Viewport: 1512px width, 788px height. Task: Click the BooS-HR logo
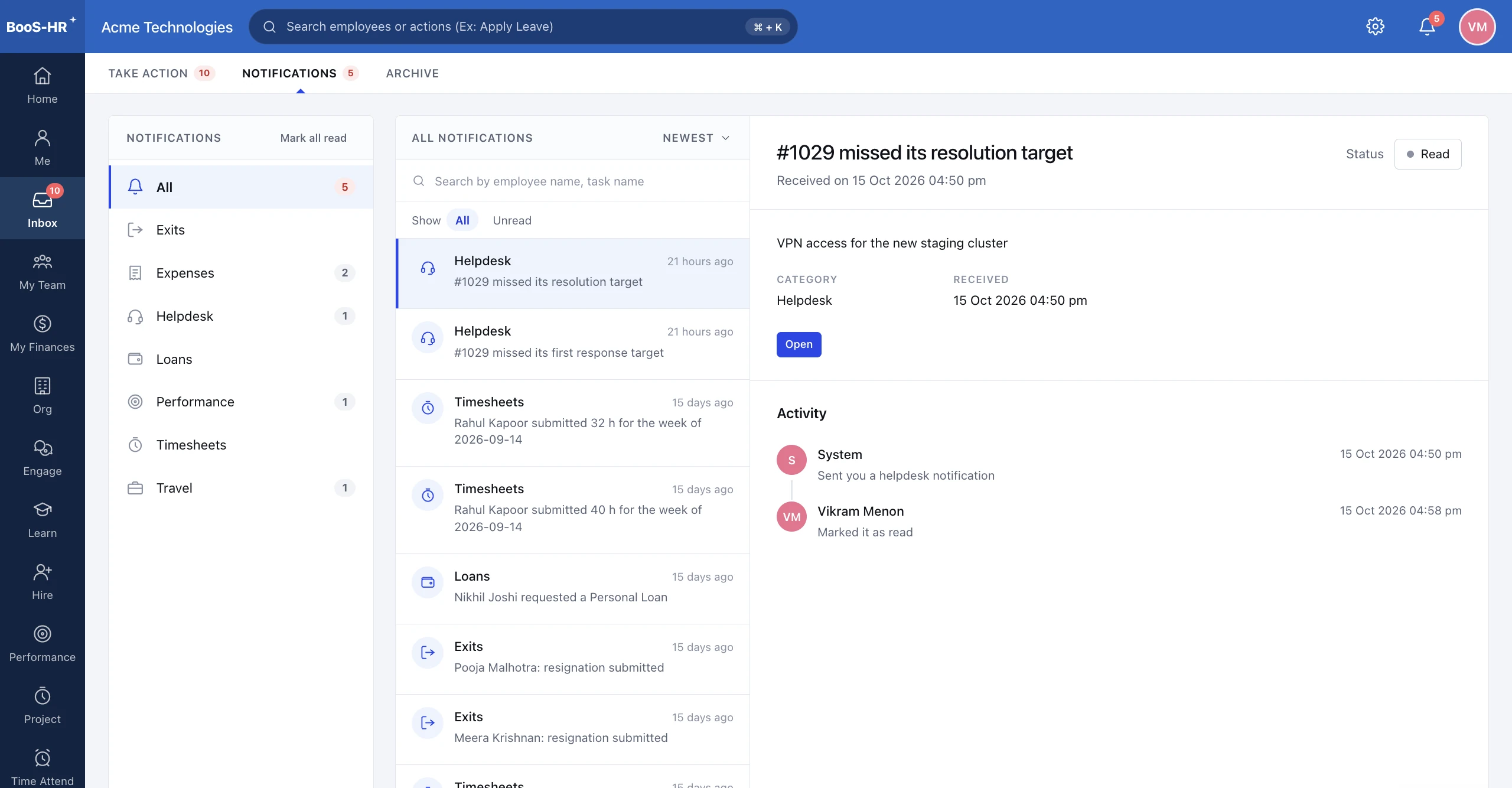click(41, 27)
